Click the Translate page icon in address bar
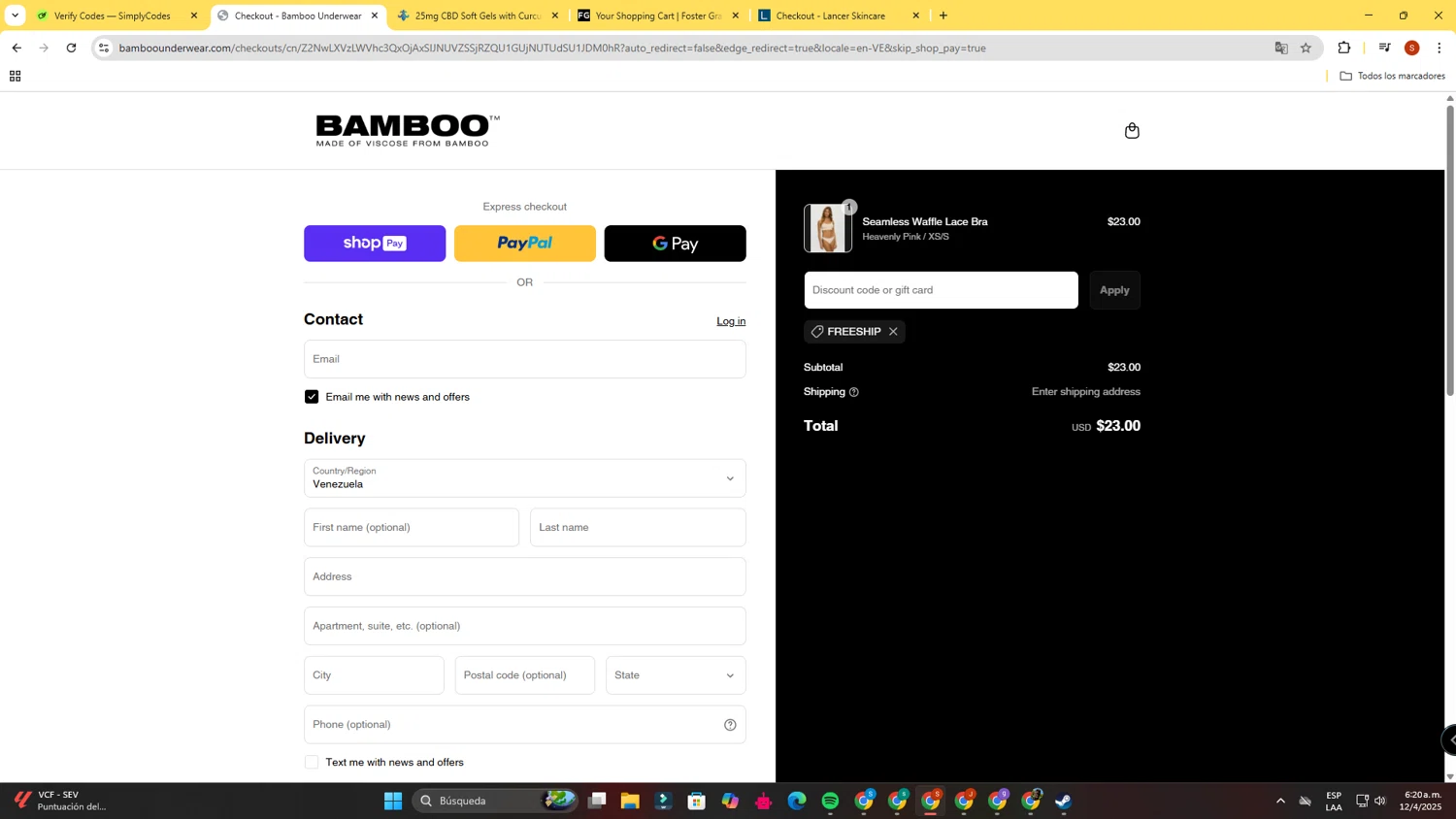Image resolution: width=1456 pixels, height=819 pixels. click(x=1281, y=48)
